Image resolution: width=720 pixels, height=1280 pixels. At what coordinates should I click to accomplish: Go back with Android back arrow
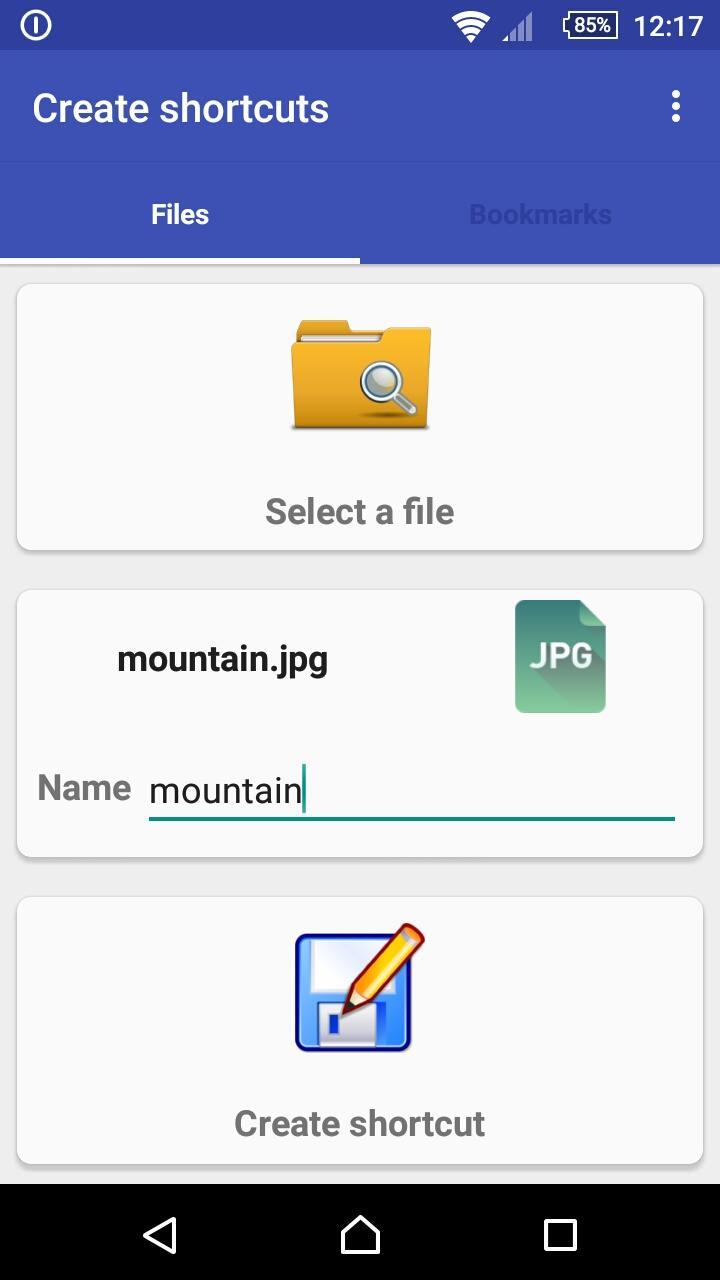tap(160, 1235)
